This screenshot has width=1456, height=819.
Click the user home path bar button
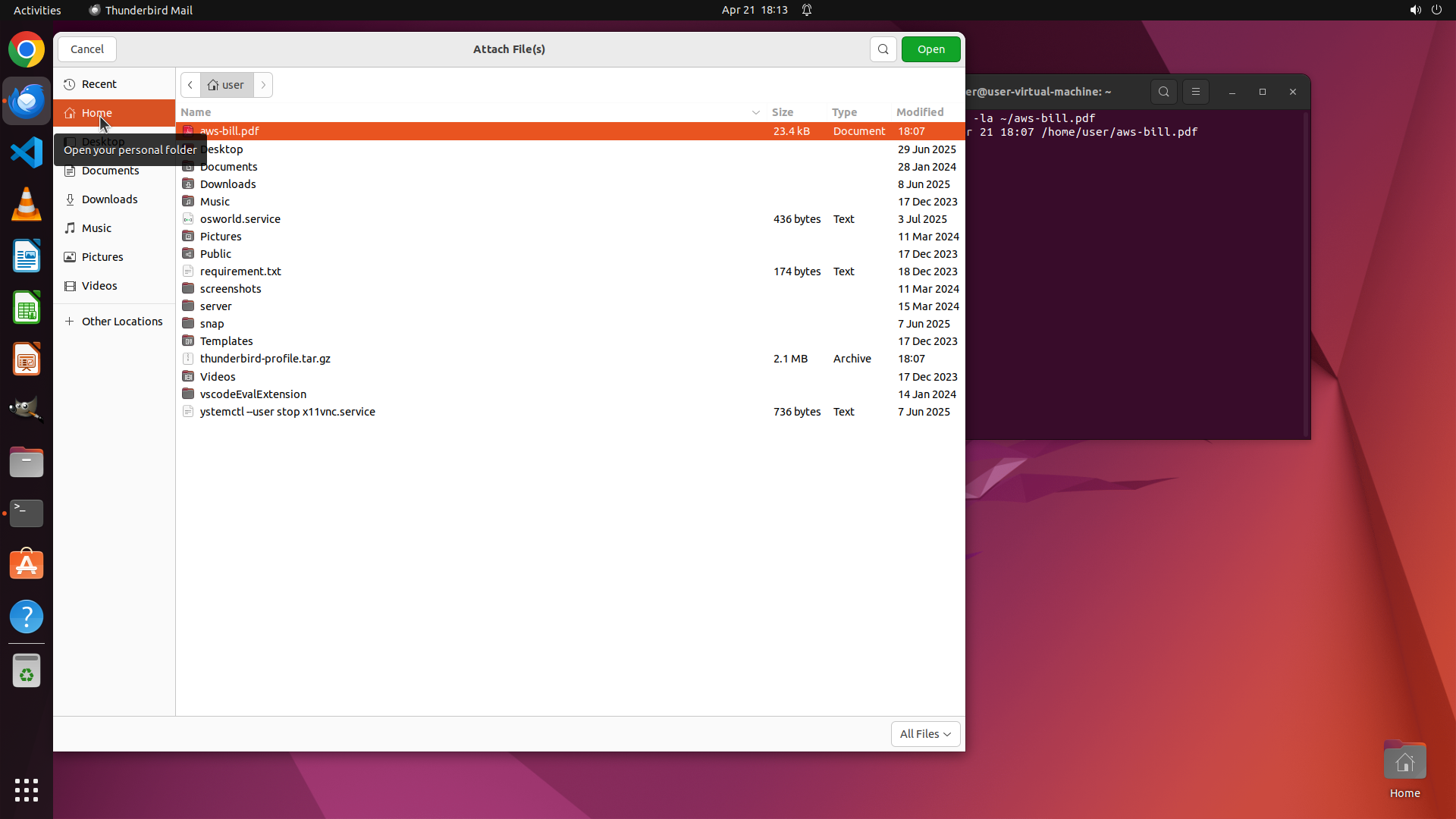pos(227,85)
